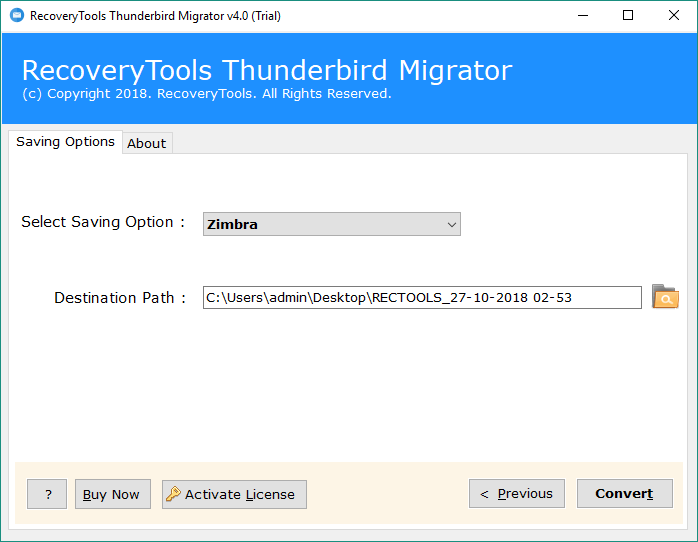
Task: Go back with the Previous button
Action: pos(517,493)
